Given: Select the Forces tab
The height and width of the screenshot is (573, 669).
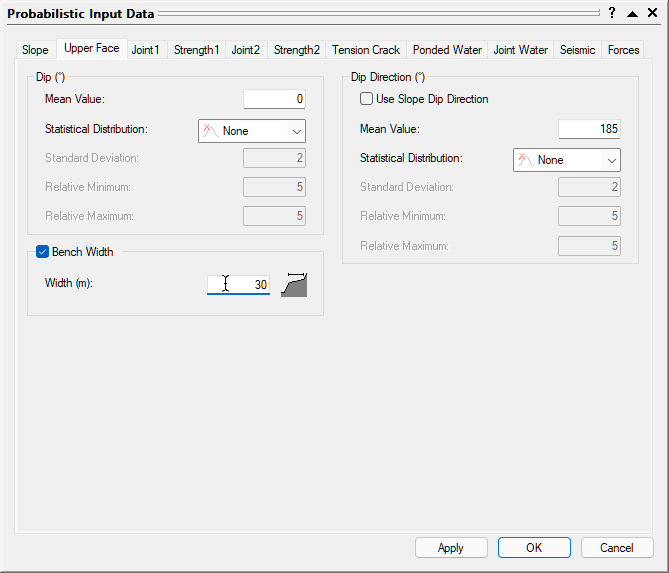Looking at the screenshot, I should [x=623, y=50].
